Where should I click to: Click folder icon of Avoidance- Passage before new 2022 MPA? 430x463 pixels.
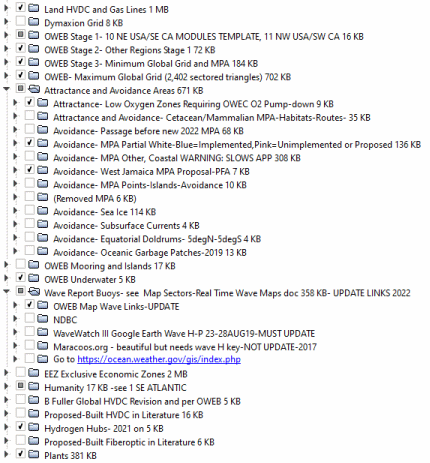[x=42, y=129]
